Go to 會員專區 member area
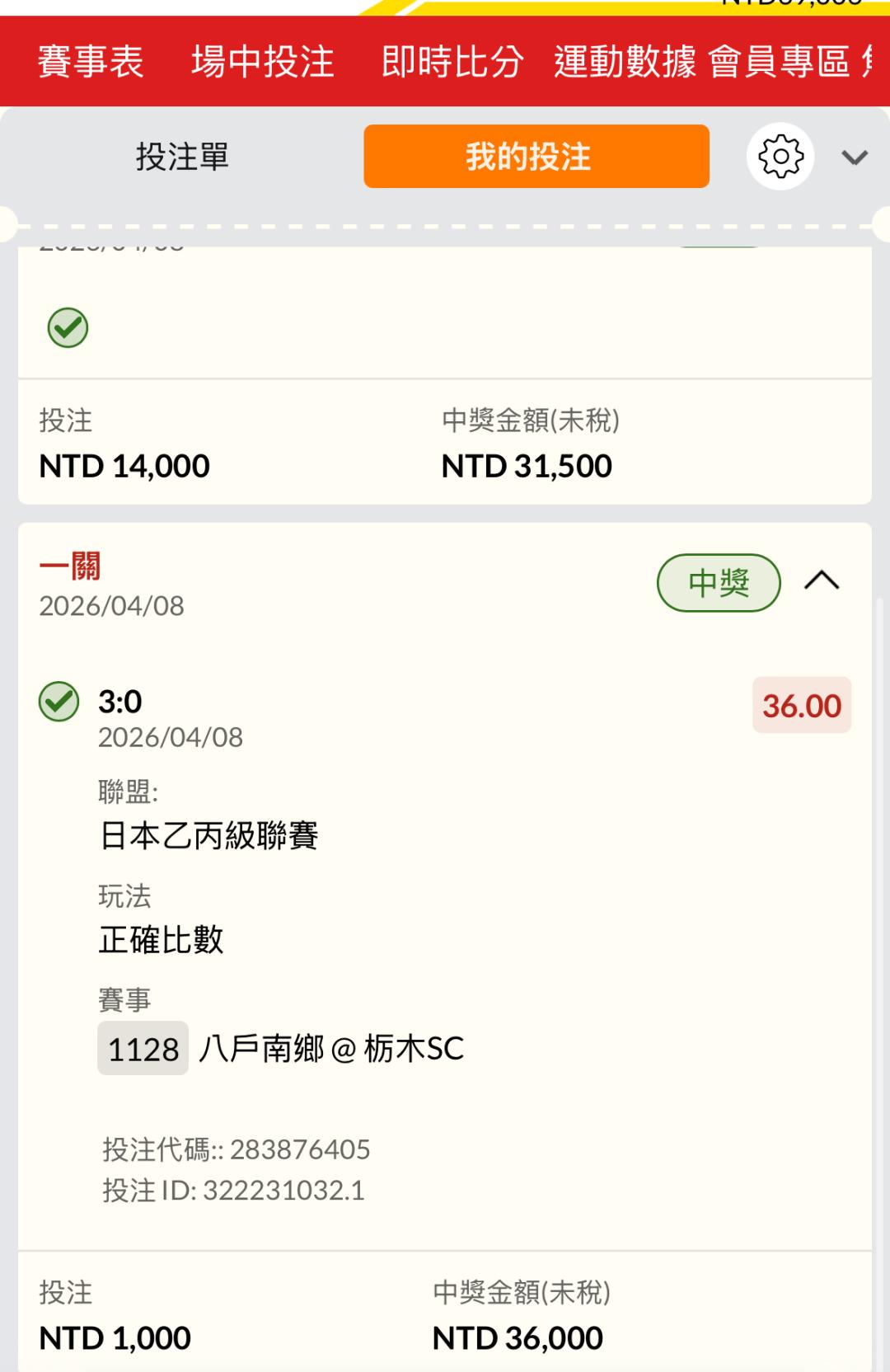Viewport: 890px width, 1372px height. (779, 62)
